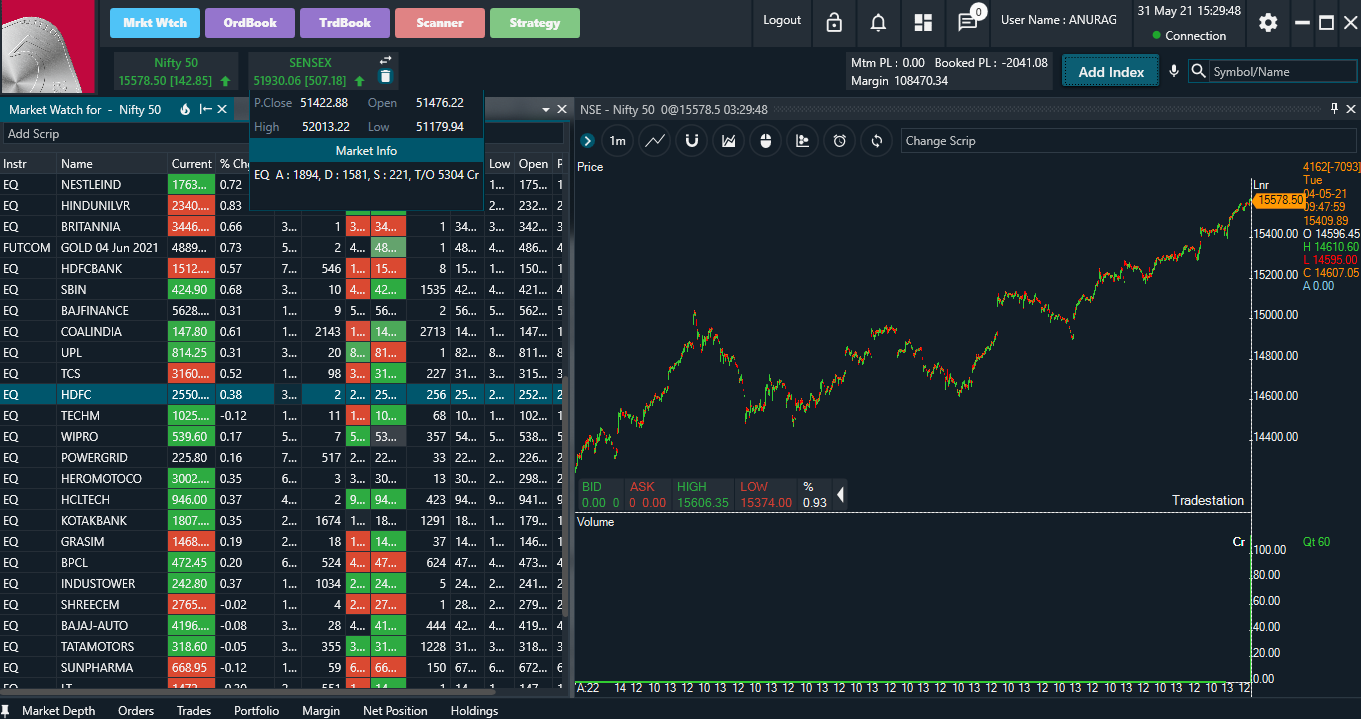Viewport: 1361px width, 719px height.
Task: Click the Connection status indicator
Action: coord(1189,36)
